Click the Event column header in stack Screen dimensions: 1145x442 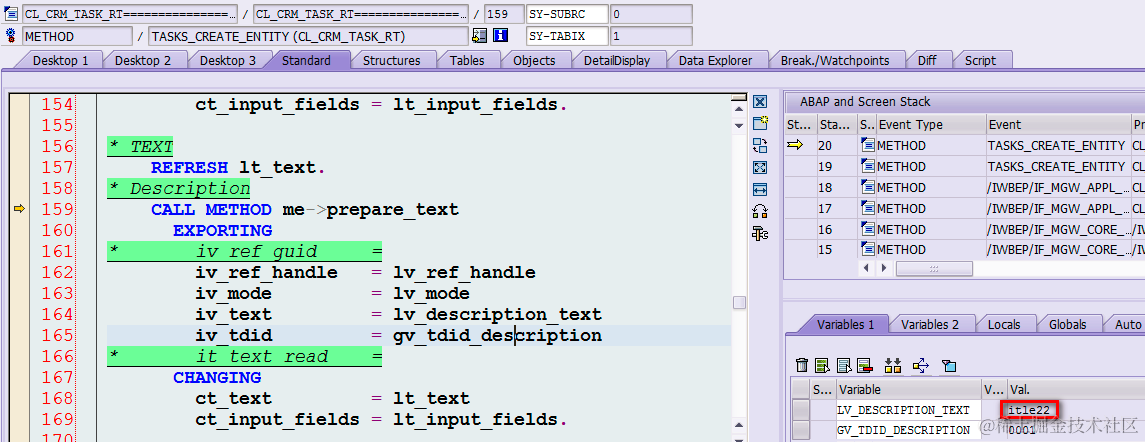coord(1057,124)
